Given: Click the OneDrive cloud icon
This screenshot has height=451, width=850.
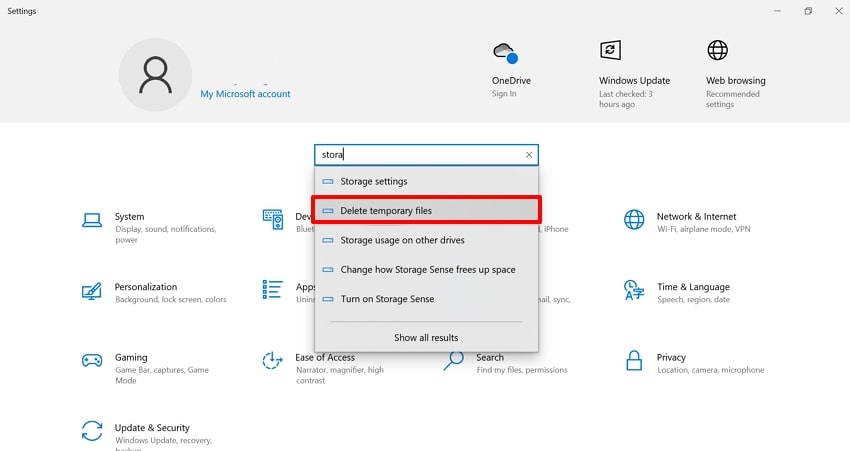Looking at the screenshot, I should click(505, 52).
